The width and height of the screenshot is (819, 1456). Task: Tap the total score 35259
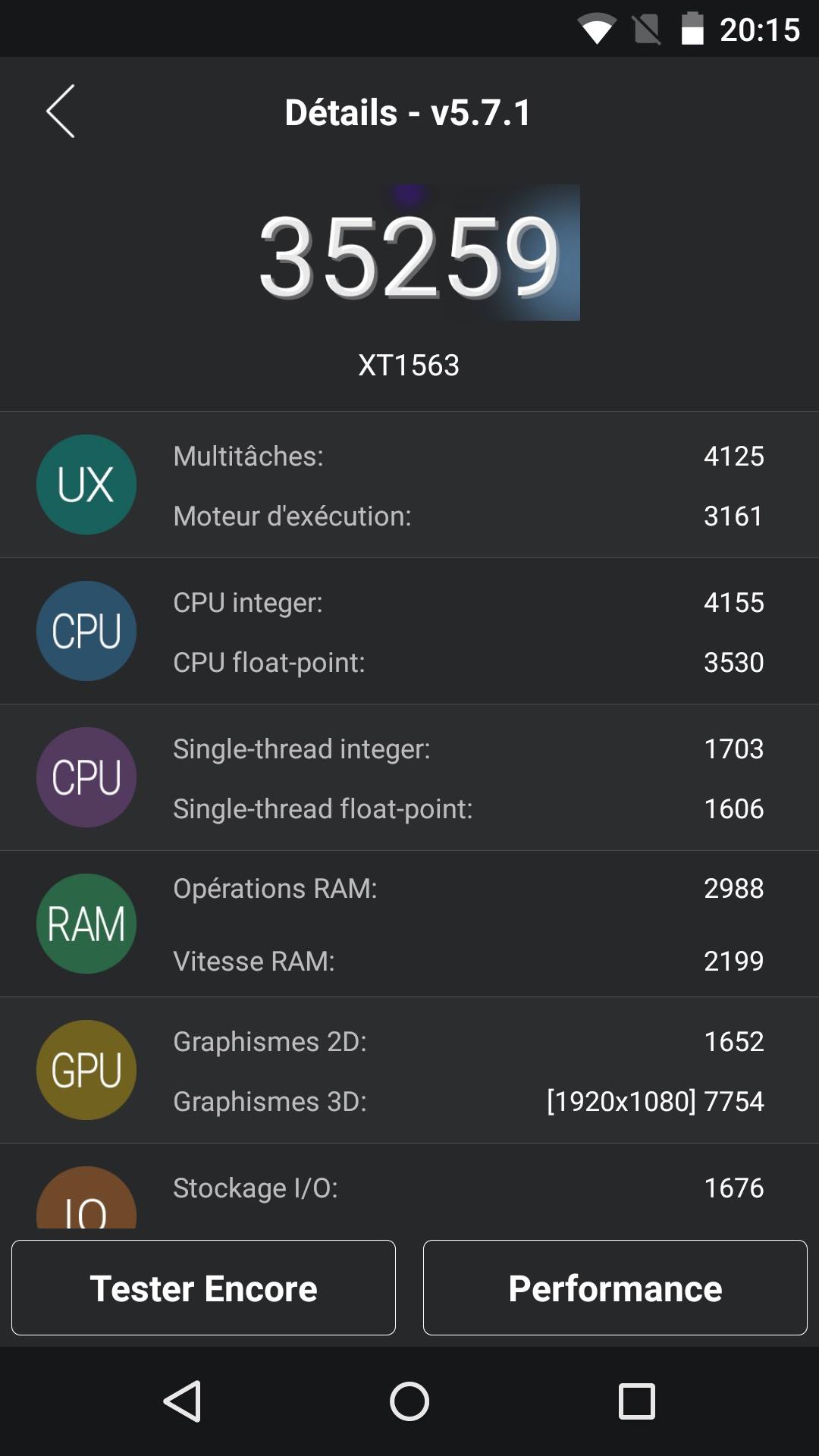[409, 256]
